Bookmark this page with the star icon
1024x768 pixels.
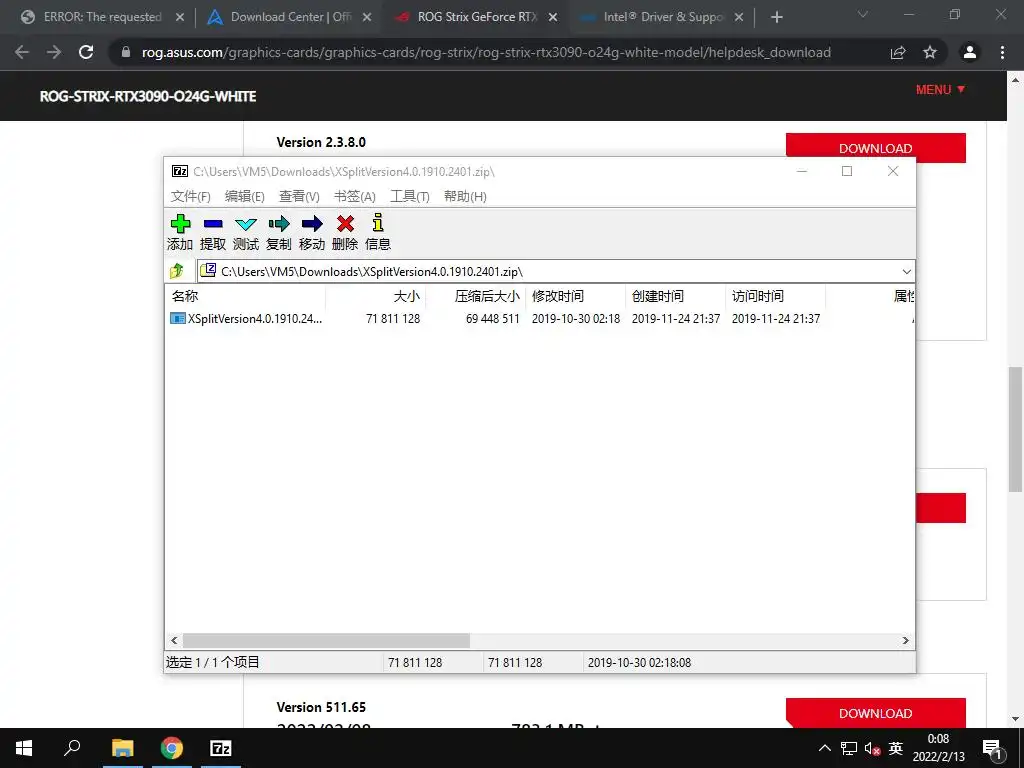click(930, 52)
